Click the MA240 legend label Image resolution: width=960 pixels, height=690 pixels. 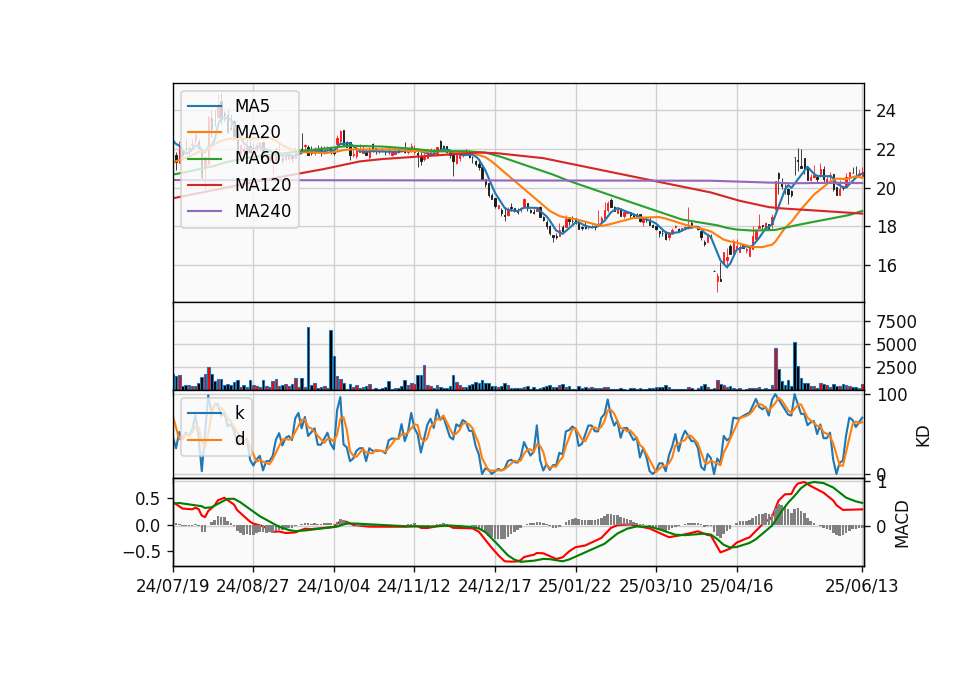pyautogui.click(x=263, y=211)
